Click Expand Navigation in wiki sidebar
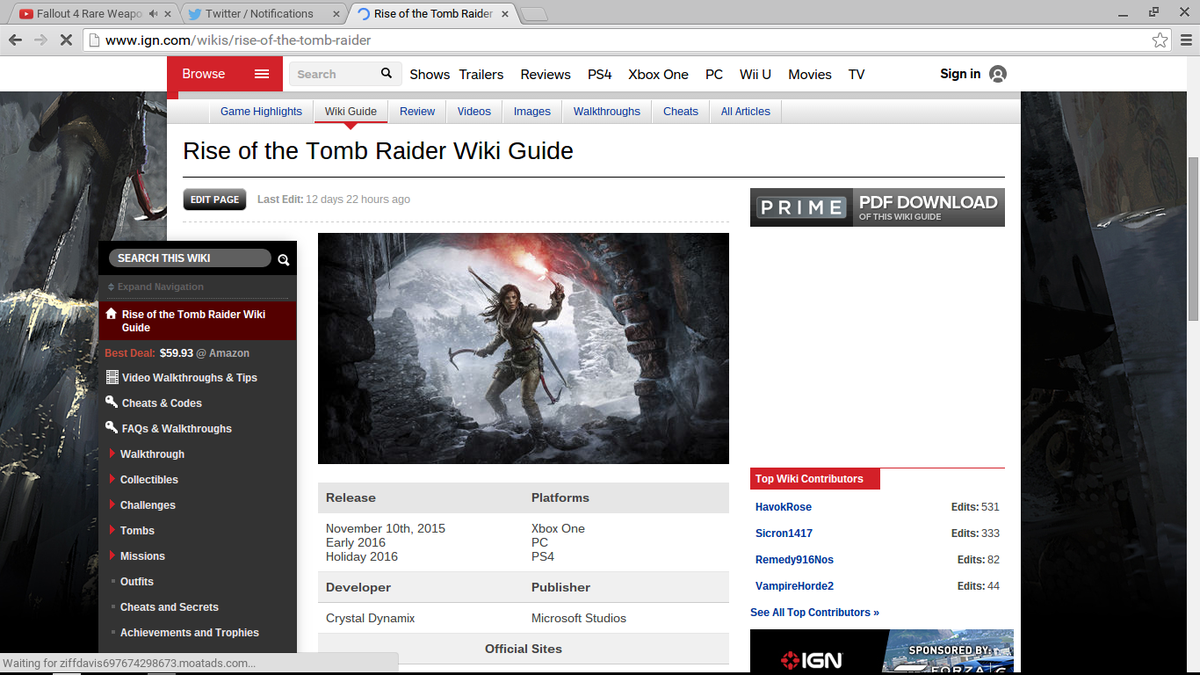Viewport: 1200px width, 675px height. tap(155, 287)
